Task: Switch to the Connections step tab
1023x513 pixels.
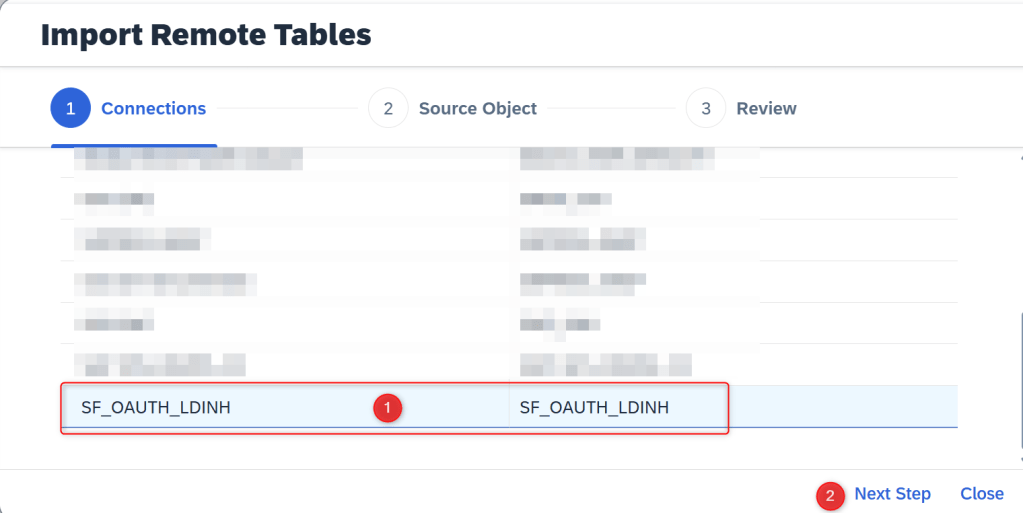Action: pyautogui.click(x=153, y=109)
